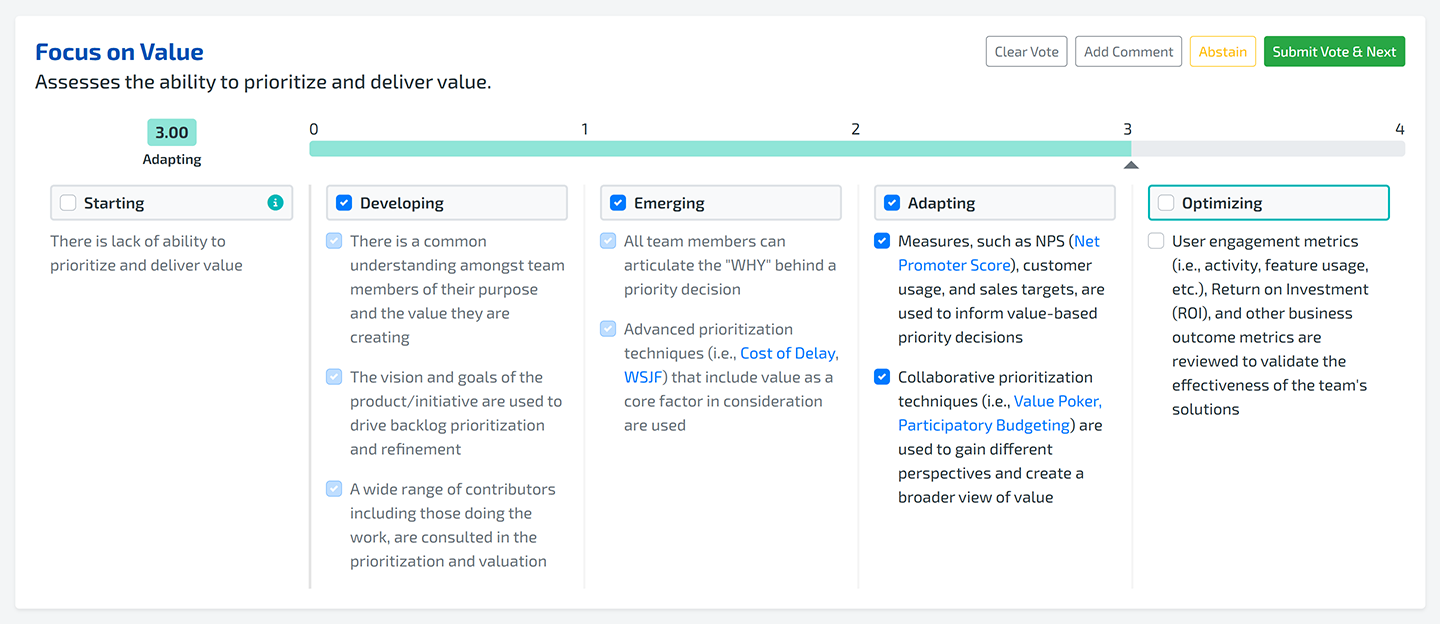Click the Abstain button
The image size is (1440, 624).
[x=1222, y=52]
